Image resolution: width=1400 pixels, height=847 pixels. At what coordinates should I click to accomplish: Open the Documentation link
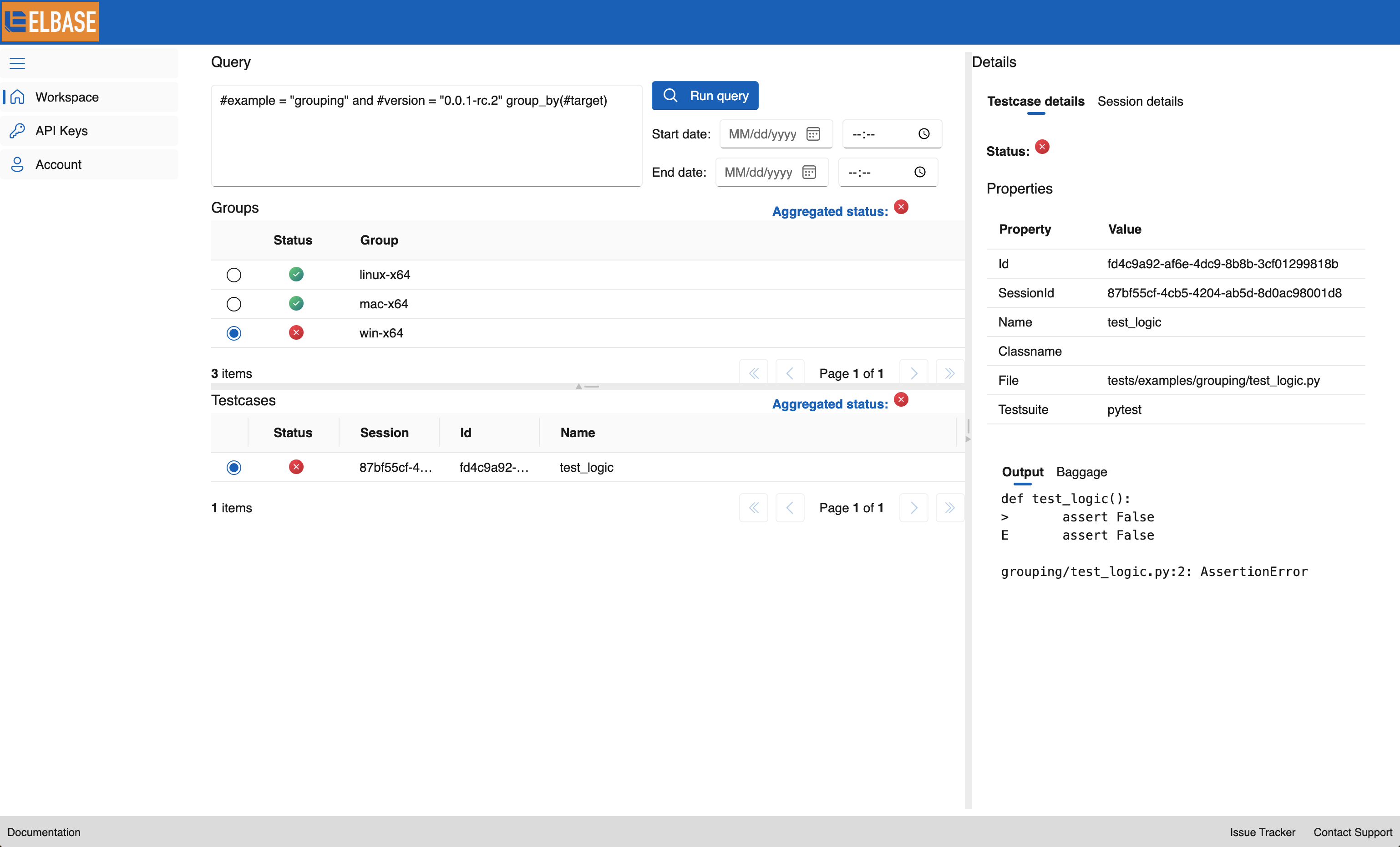(x=44, y=832)
